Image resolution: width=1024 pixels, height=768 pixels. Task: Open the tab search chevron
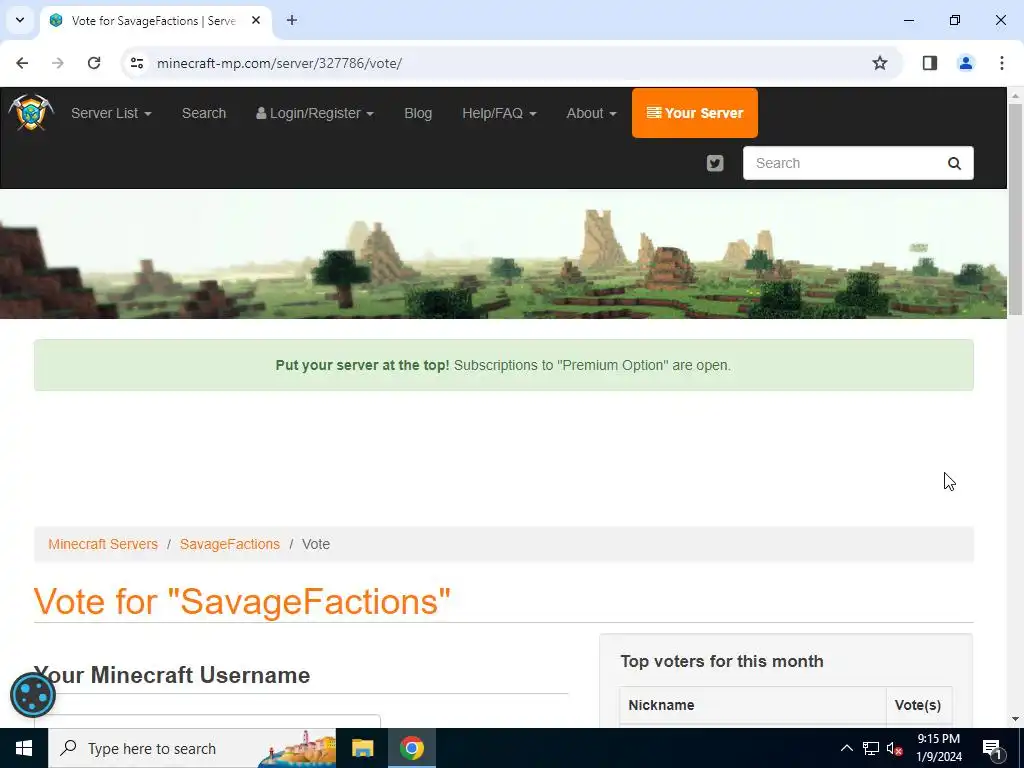click(x=20, y=20)
